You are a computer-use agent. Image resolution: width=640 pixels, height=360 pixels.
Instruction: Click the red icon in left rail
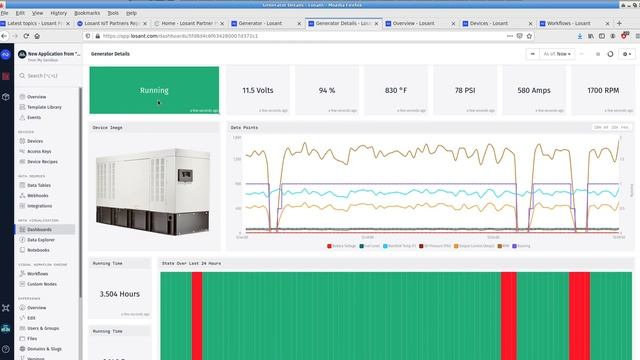click(x=6, y=76)
